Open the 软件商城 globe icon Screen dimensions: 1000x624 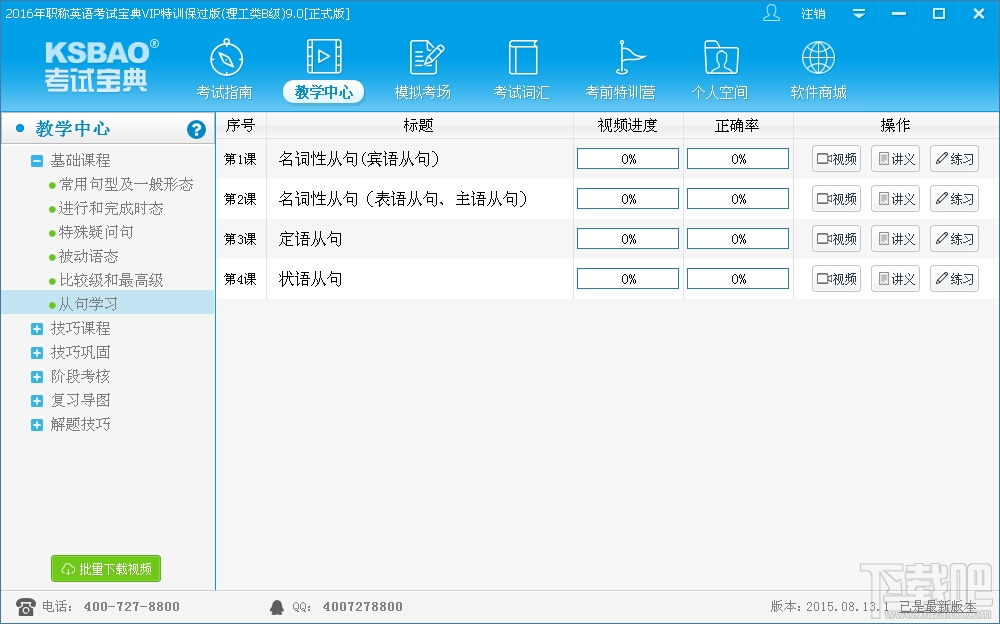tap(818, 57)
